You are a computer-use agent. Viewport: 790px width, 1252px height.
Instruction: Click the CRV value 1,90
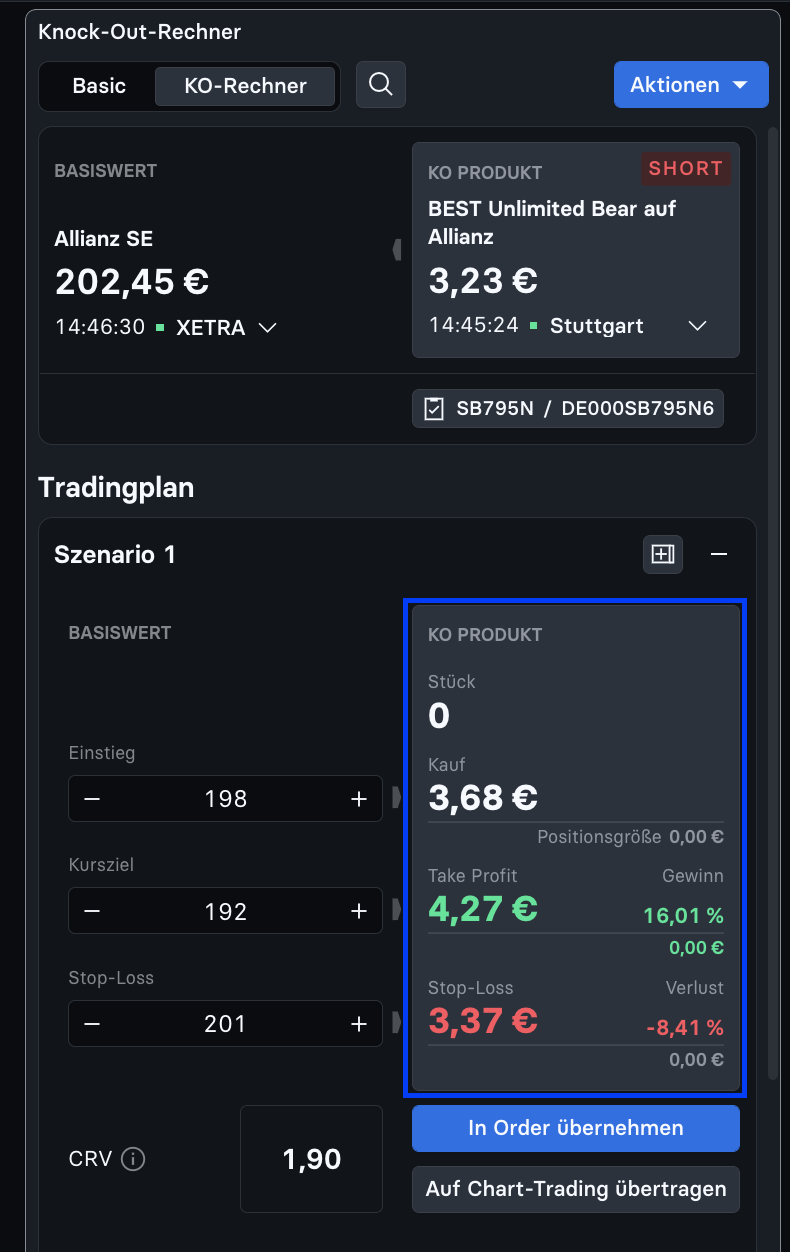[x=312, y=1160]
